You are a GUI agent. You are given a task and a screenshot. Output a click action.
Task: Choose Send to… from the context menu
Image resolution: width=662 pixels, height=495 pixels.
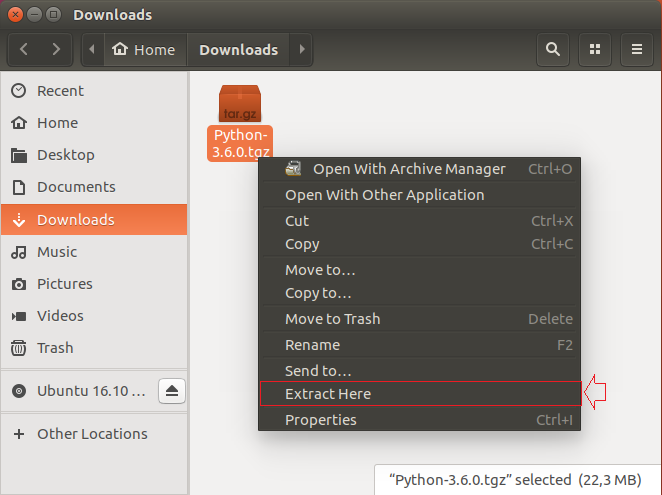pyautogui.click(x=419, y=371)
